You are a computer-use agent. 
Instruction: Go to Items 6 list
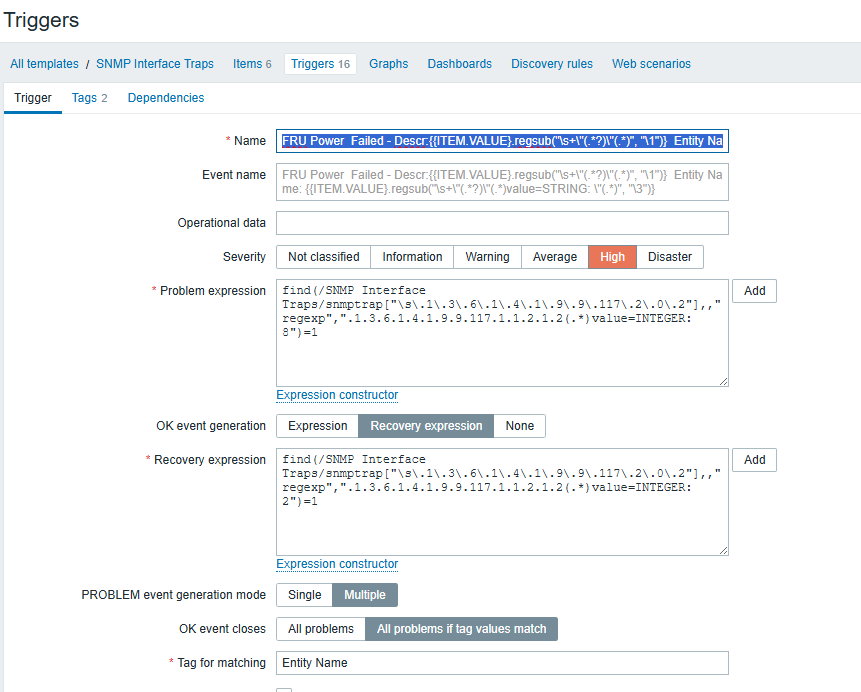tap(252, 64)
